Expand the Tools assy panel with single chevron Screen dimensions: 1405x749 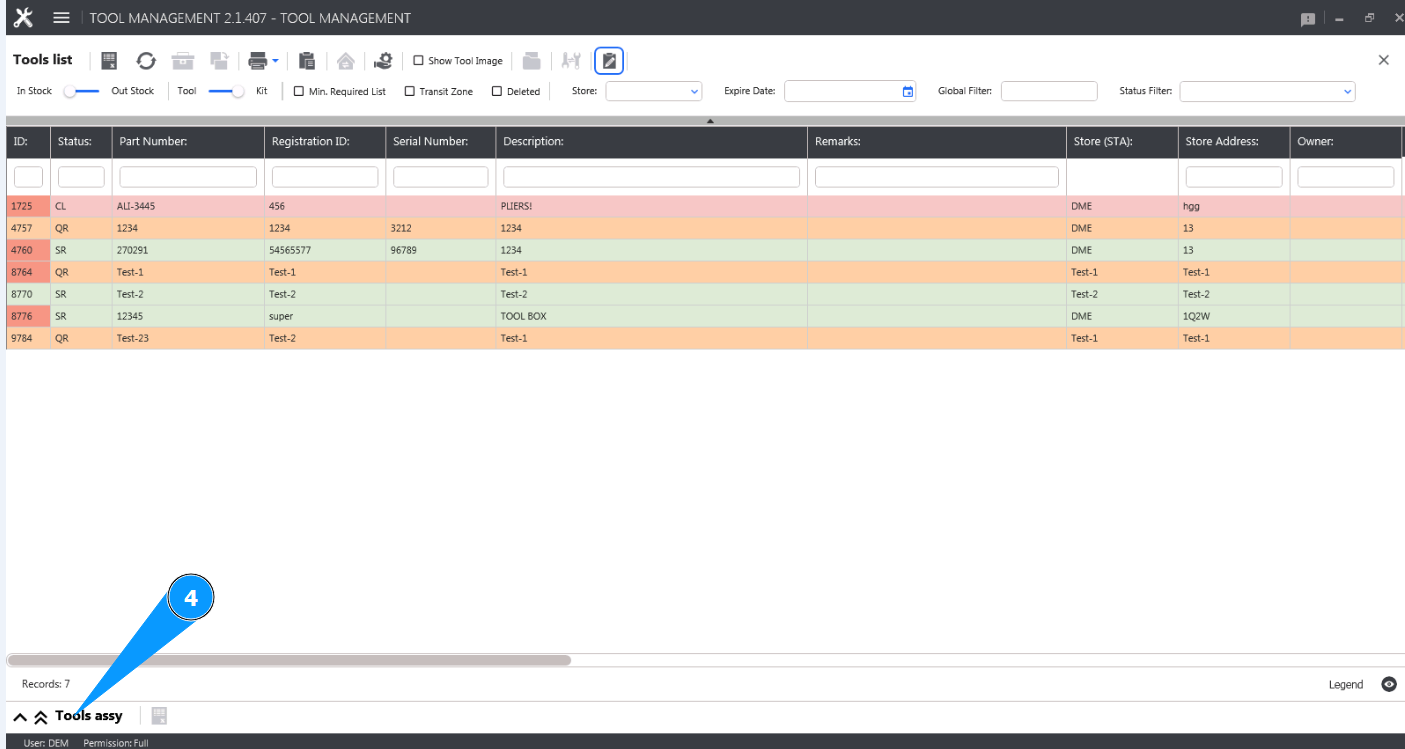click(x=20, y=717)
